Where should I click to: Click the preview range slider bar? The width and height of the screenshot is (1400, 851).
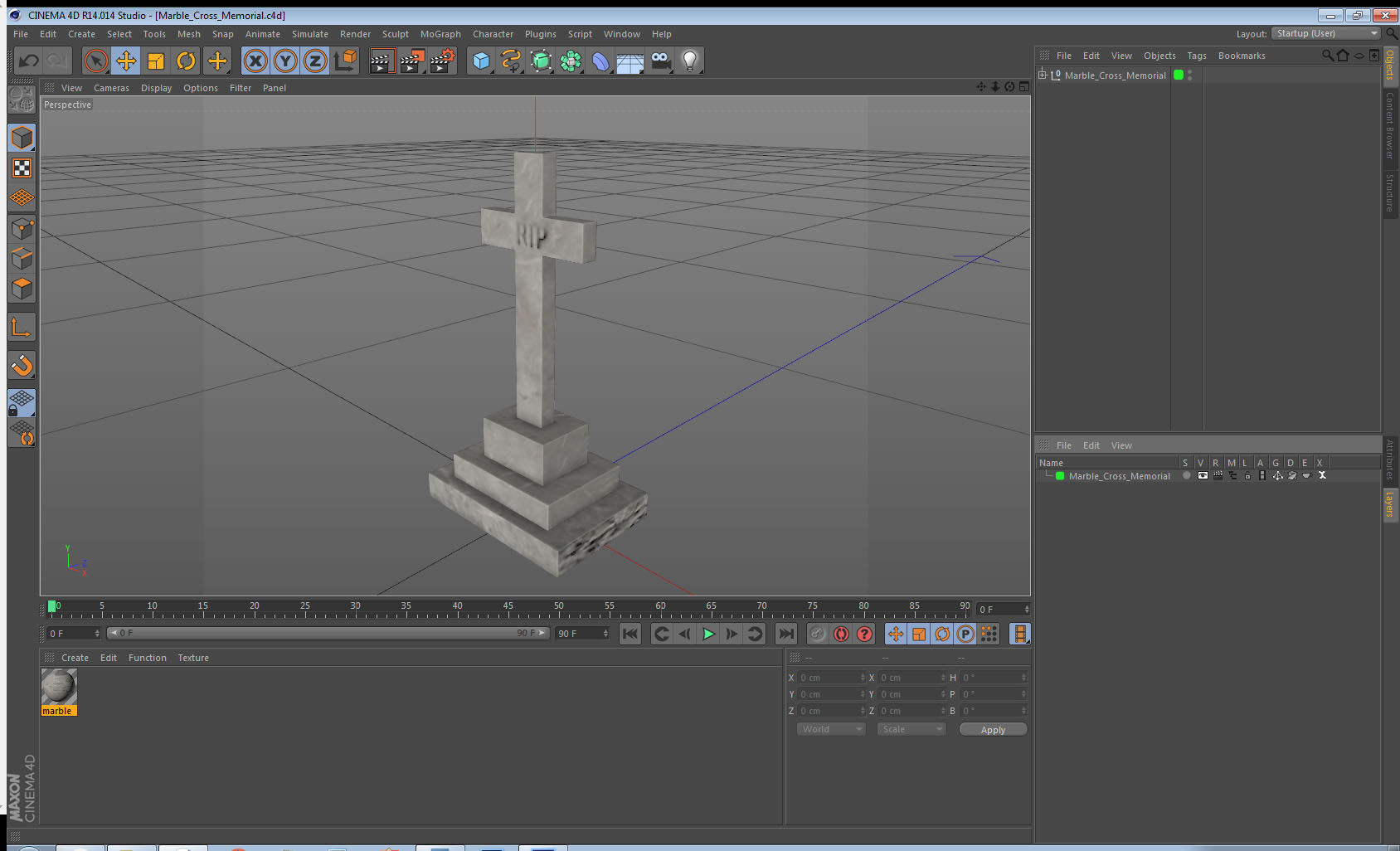pos(328,633)
